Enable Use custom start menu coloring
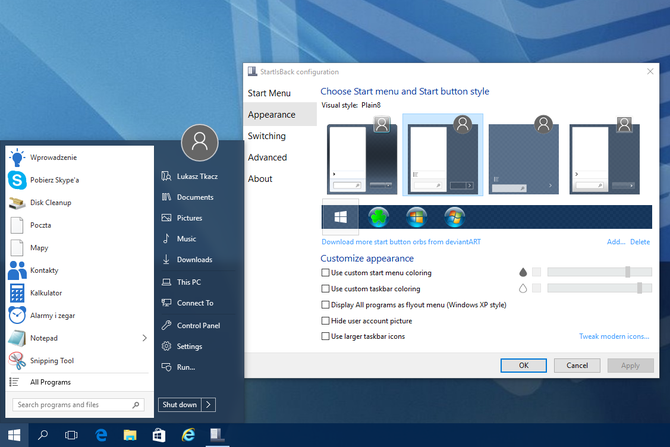The width and height of the screenshot is (670, 447). tap(325, 272)
